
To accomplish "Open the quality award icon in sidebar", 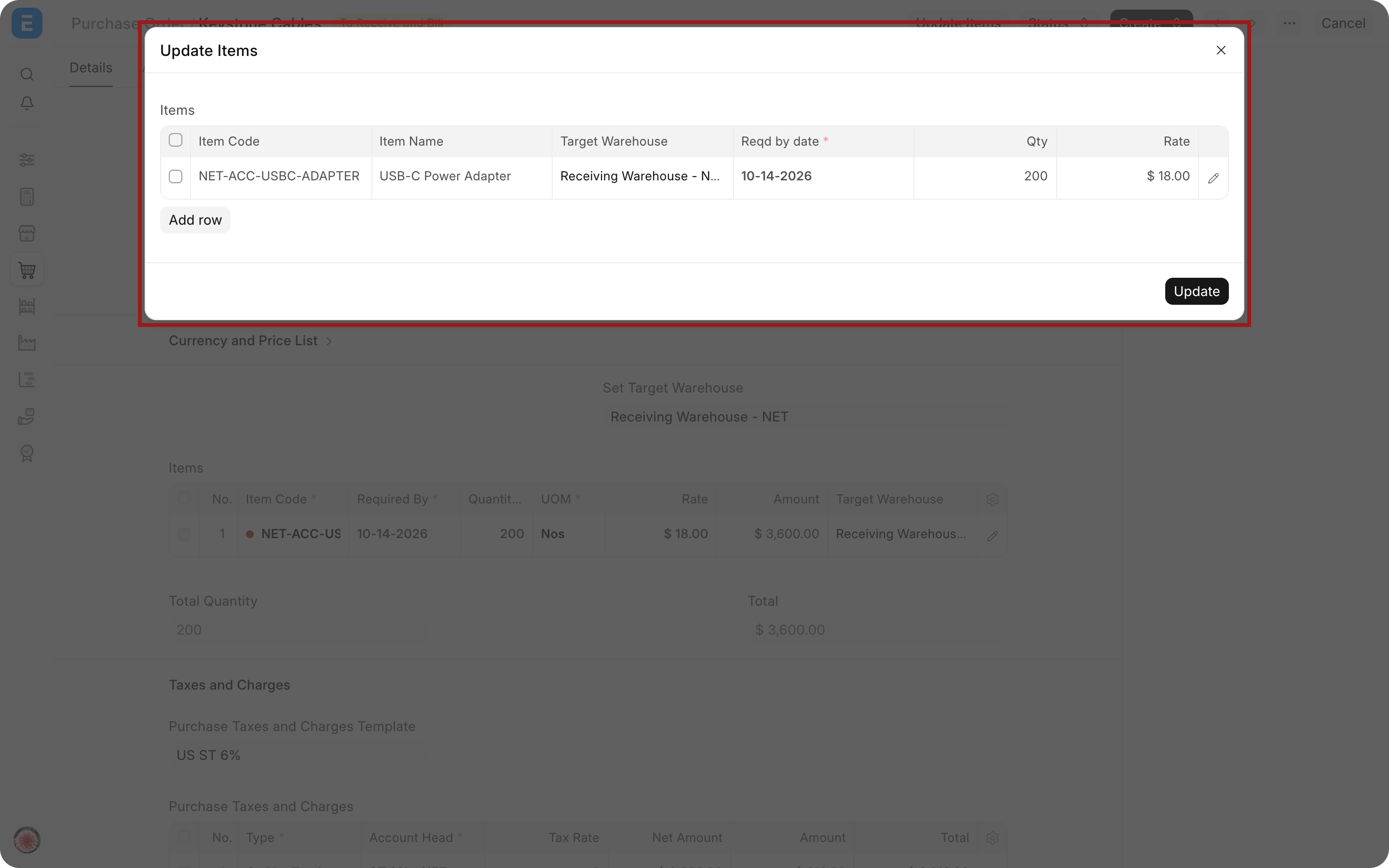I will [x=27, y=453].
